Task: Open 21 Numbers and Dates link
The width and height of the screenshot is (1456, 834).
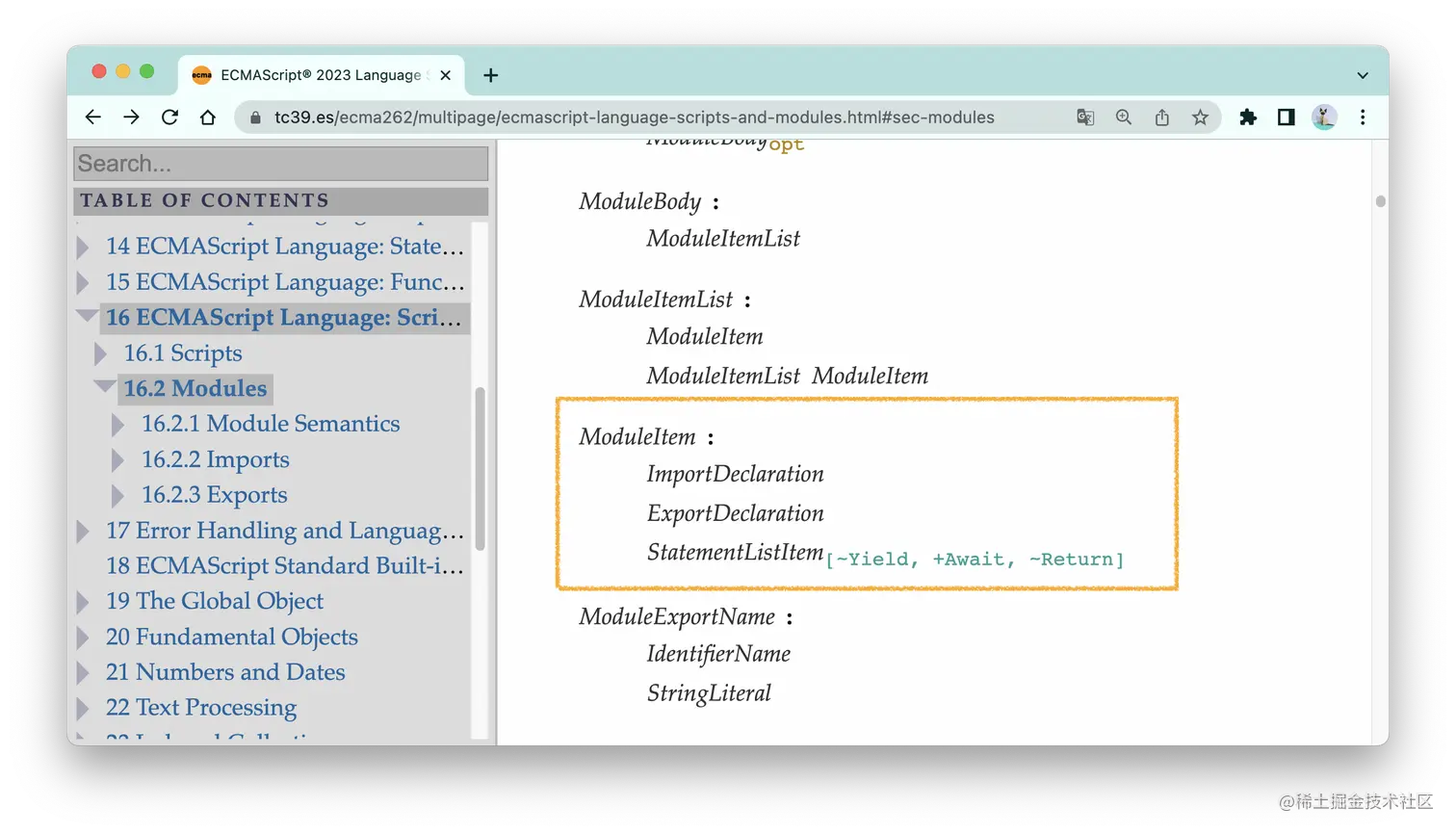Action: click(225, 672)
